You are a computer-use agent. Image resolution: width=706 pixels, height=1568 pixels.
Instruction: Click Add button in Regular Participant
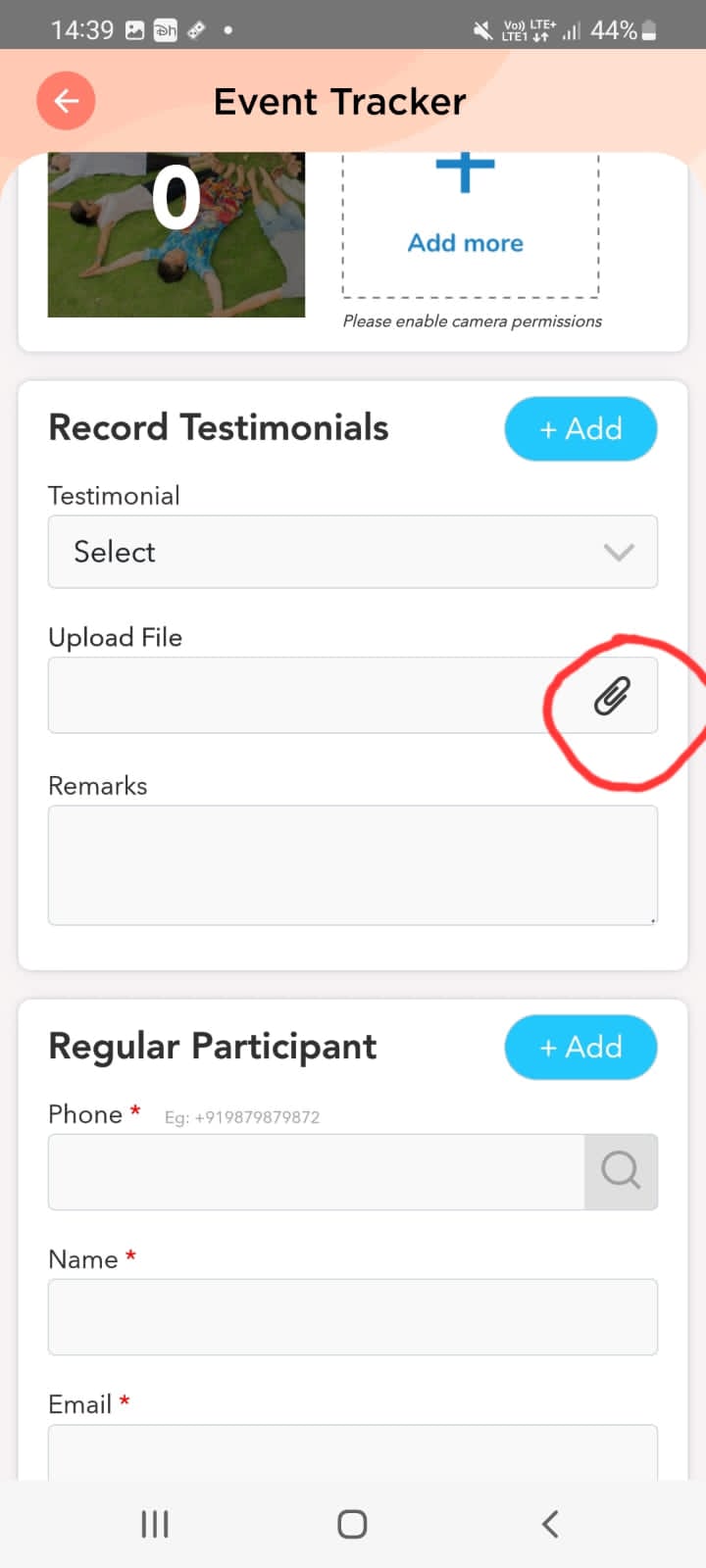(580, 1047)
